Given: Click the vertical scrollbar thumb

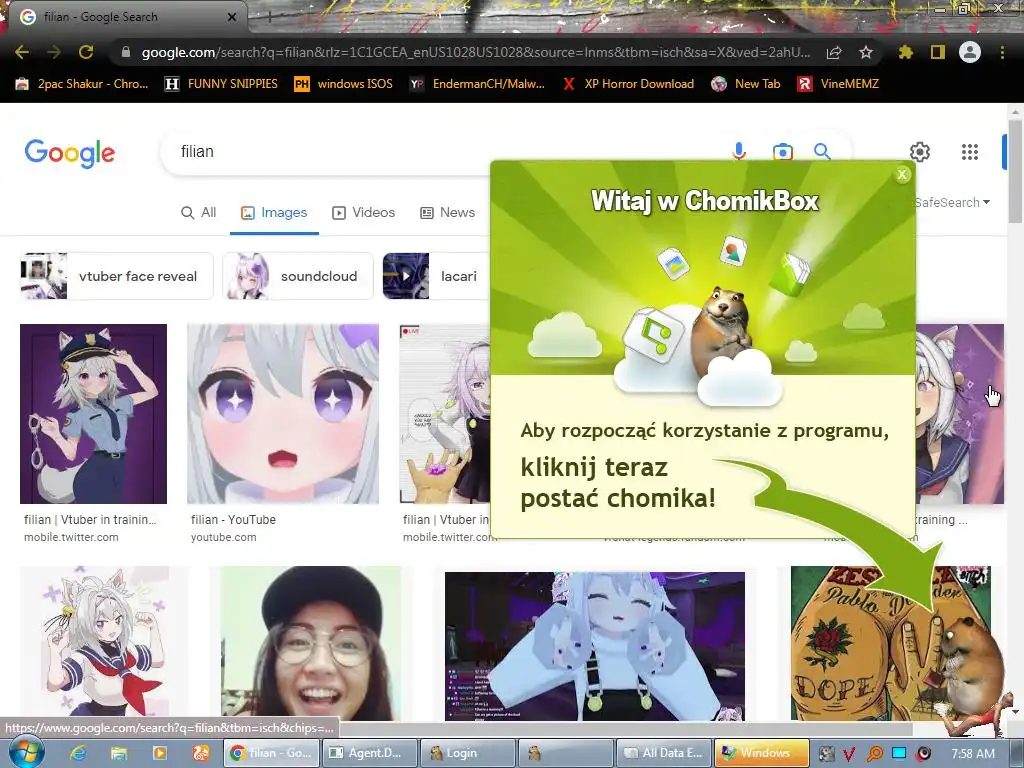Looking at the screenshot, I should 1015,171.
